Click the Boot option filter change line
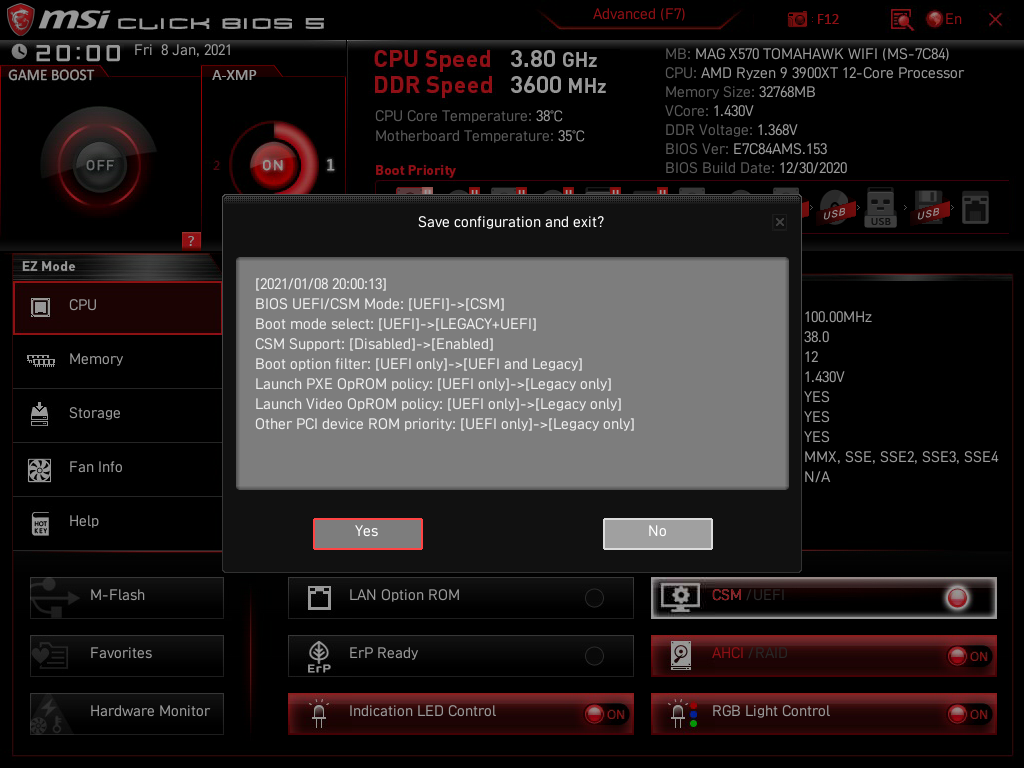The image size is (1024, 768). point(419,364)
